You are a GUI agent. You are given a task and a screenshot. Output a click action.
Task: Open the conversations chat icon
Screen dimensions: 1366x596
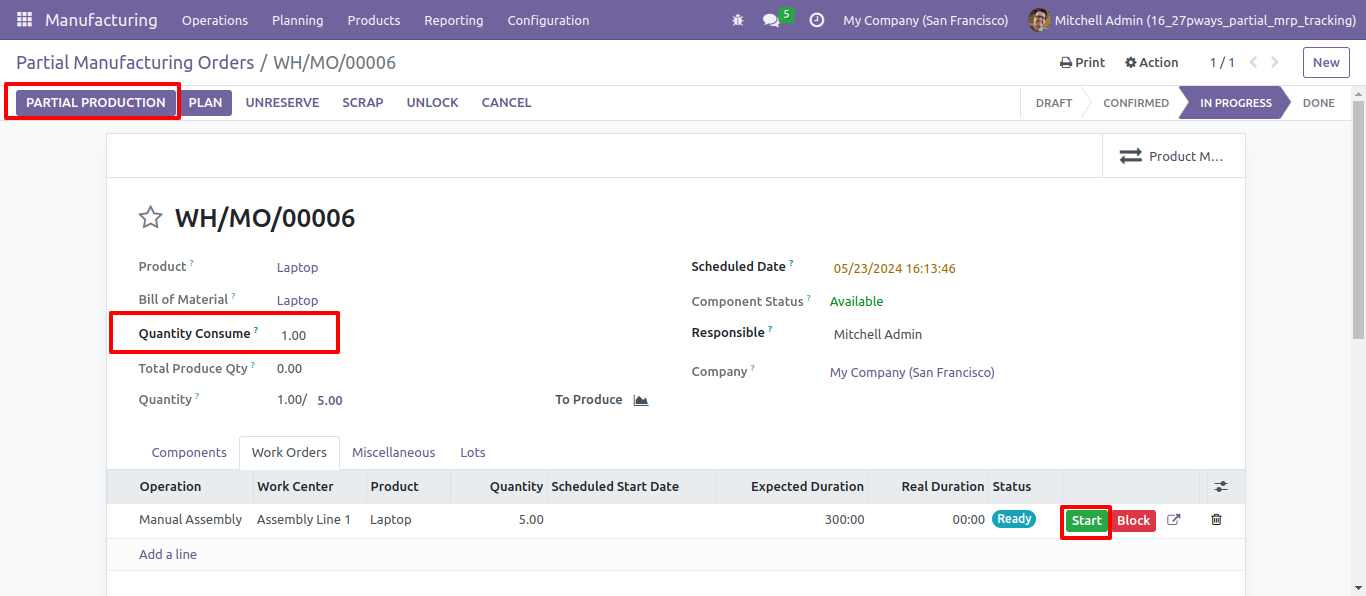[x=771, y=20]
